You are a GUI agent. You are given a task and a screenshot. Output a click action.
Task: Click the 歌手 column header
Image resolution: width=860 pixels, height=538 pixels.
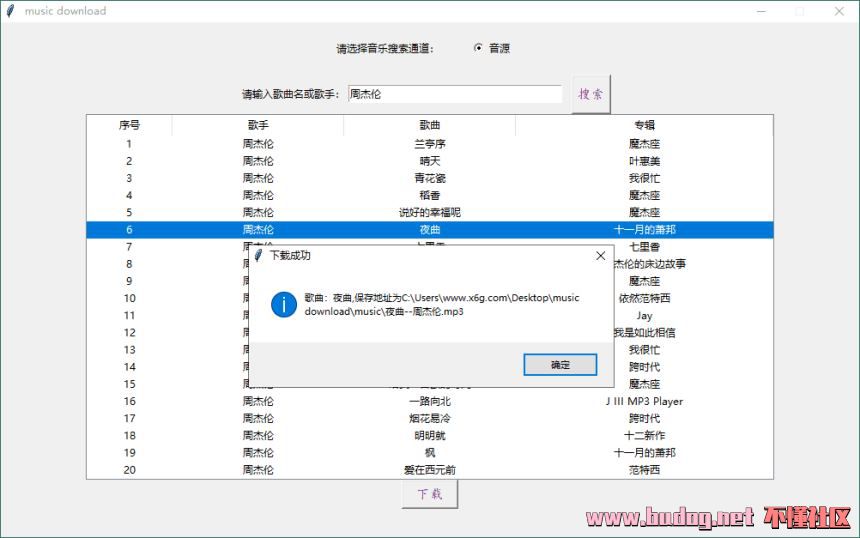(258, 125)
